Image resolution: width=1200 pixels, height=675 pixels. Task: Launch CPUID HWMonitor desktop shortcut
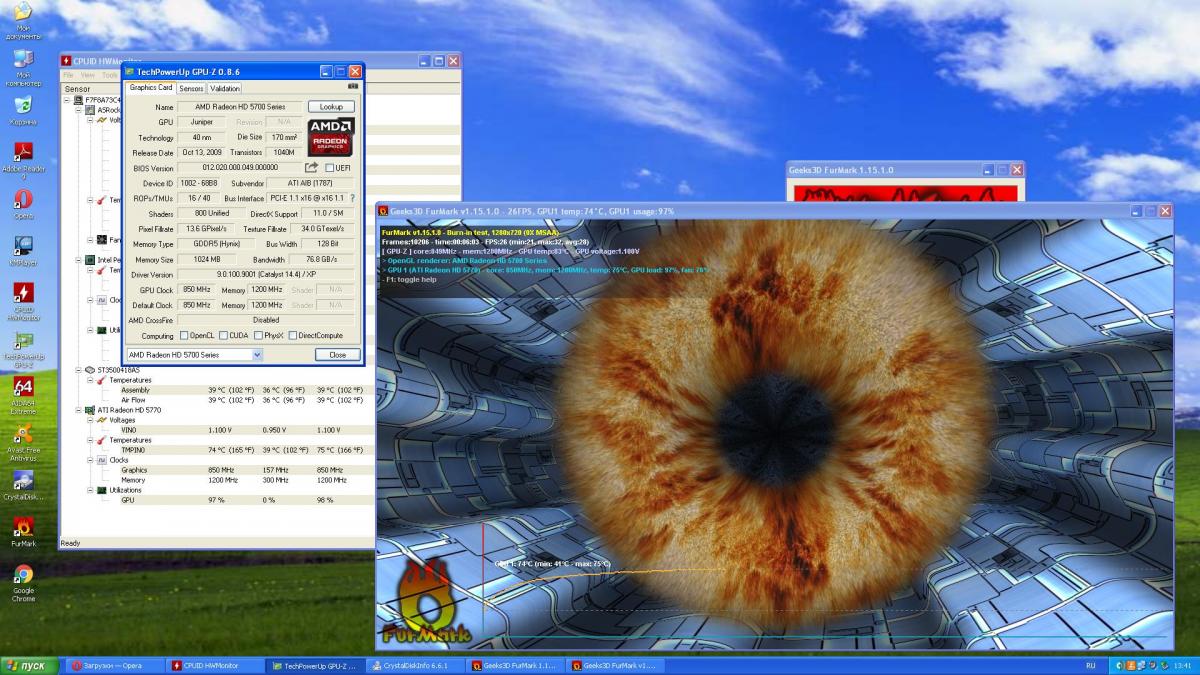coord(22,300)
